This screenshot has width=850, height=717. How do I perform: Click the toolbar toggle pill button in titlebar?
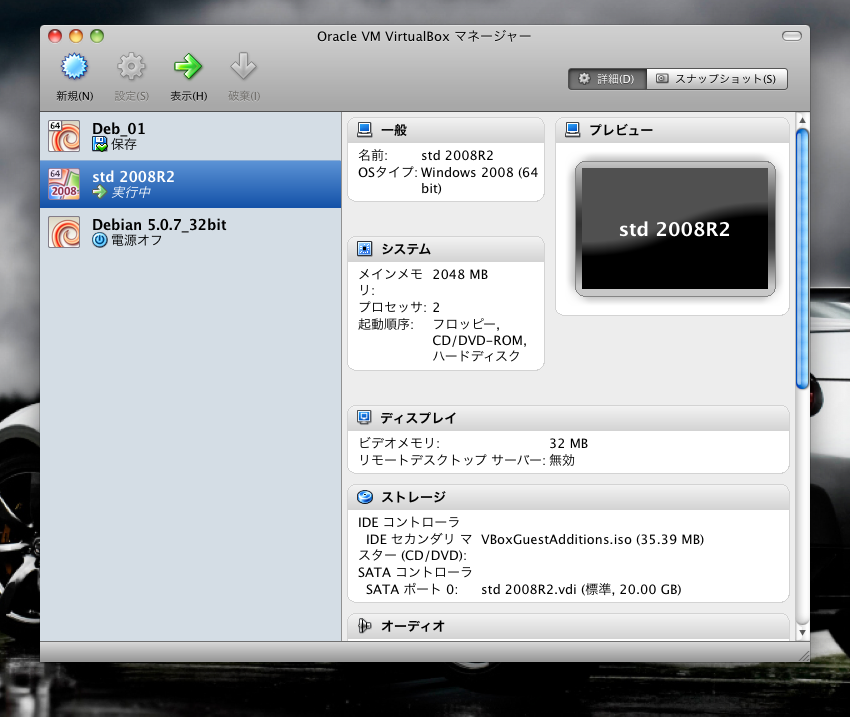pyautogui.click(x=791, y=36)
